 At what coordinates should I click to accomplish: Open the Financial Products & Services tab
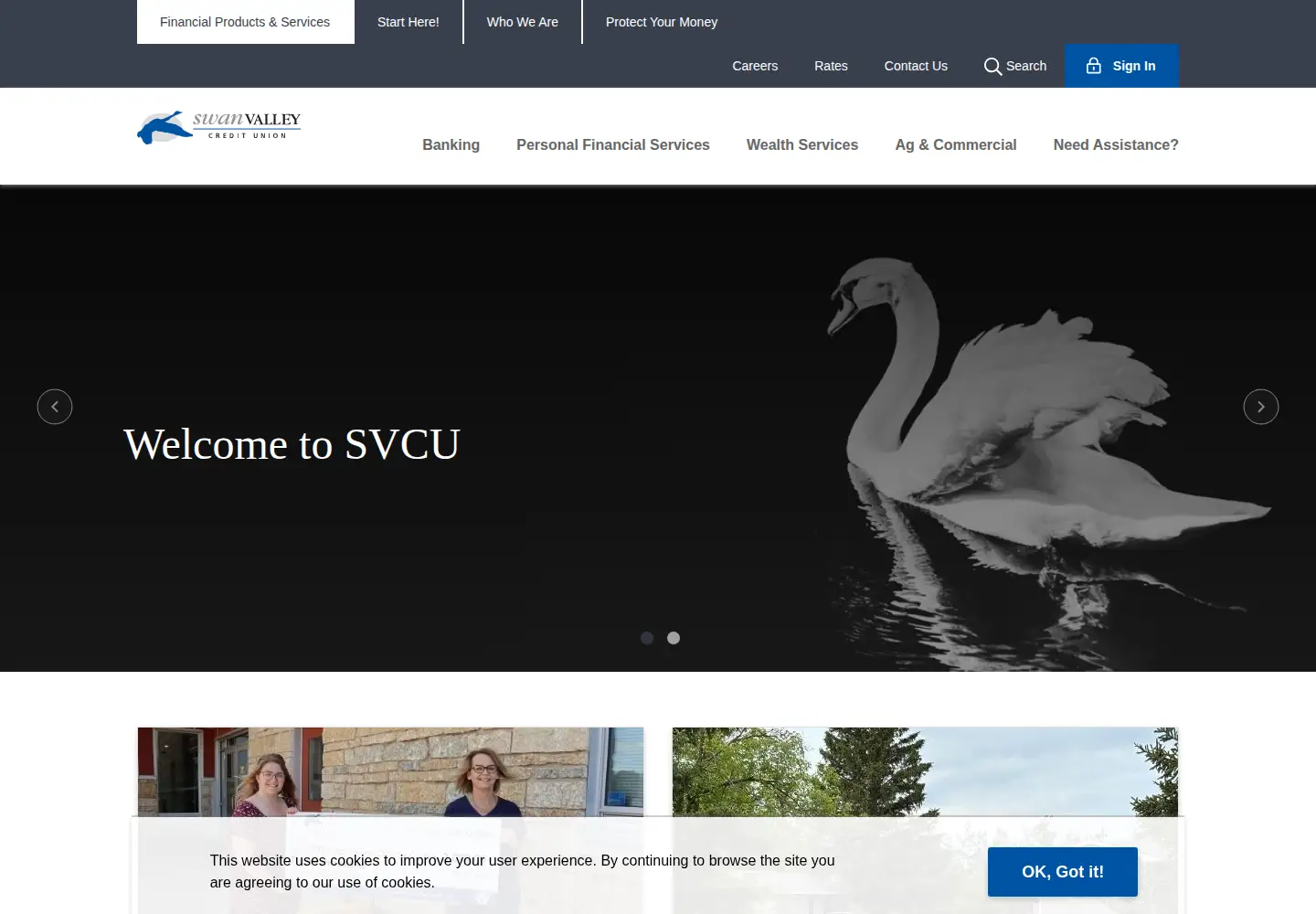pyautogui.click(x=245, y=22)
